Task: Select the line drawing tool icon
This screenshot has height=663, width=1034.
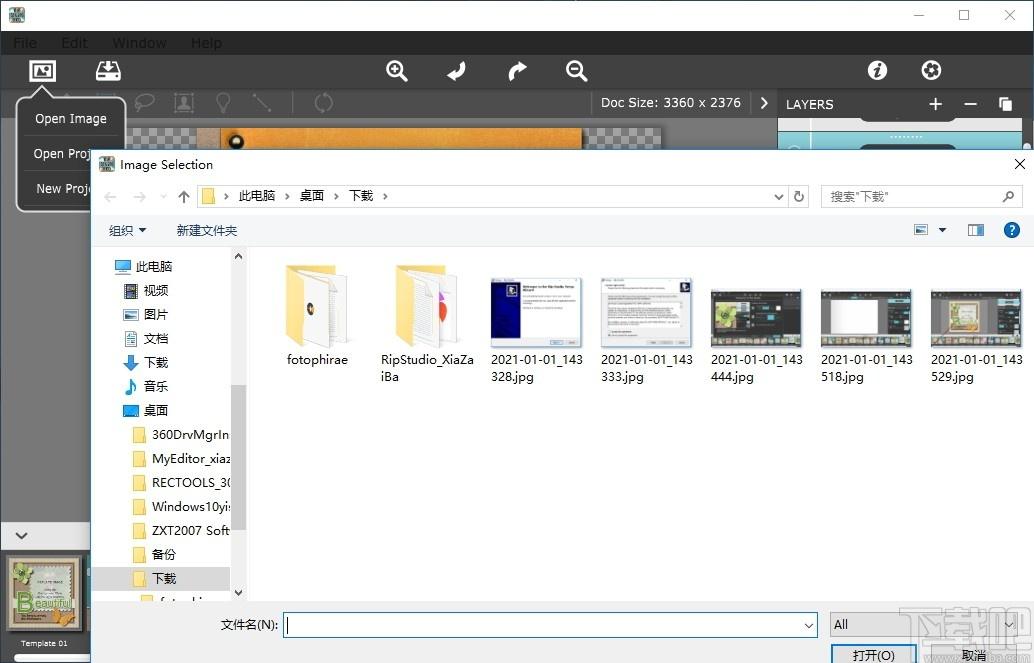Action: click(x=262, y=102)
